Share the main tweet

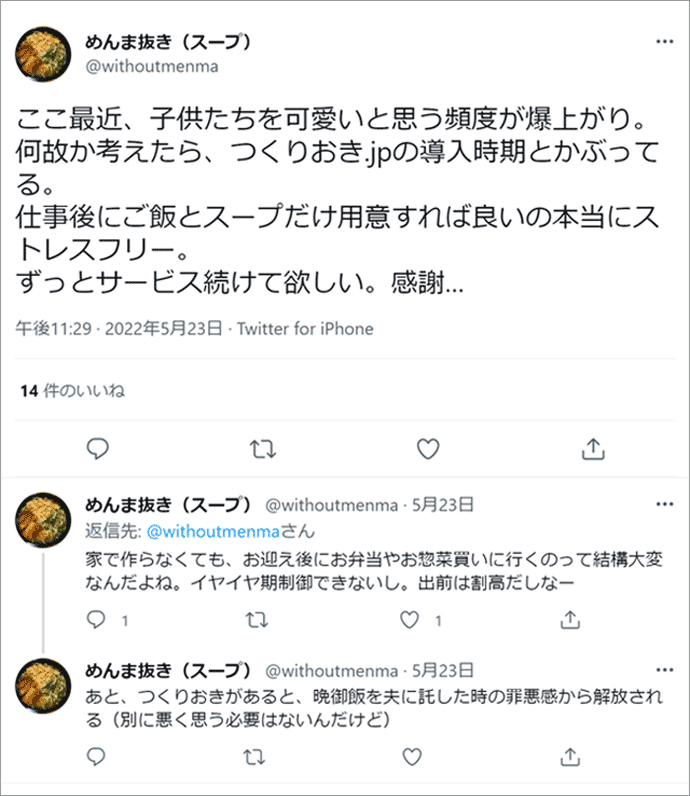(x=592, y=448)
